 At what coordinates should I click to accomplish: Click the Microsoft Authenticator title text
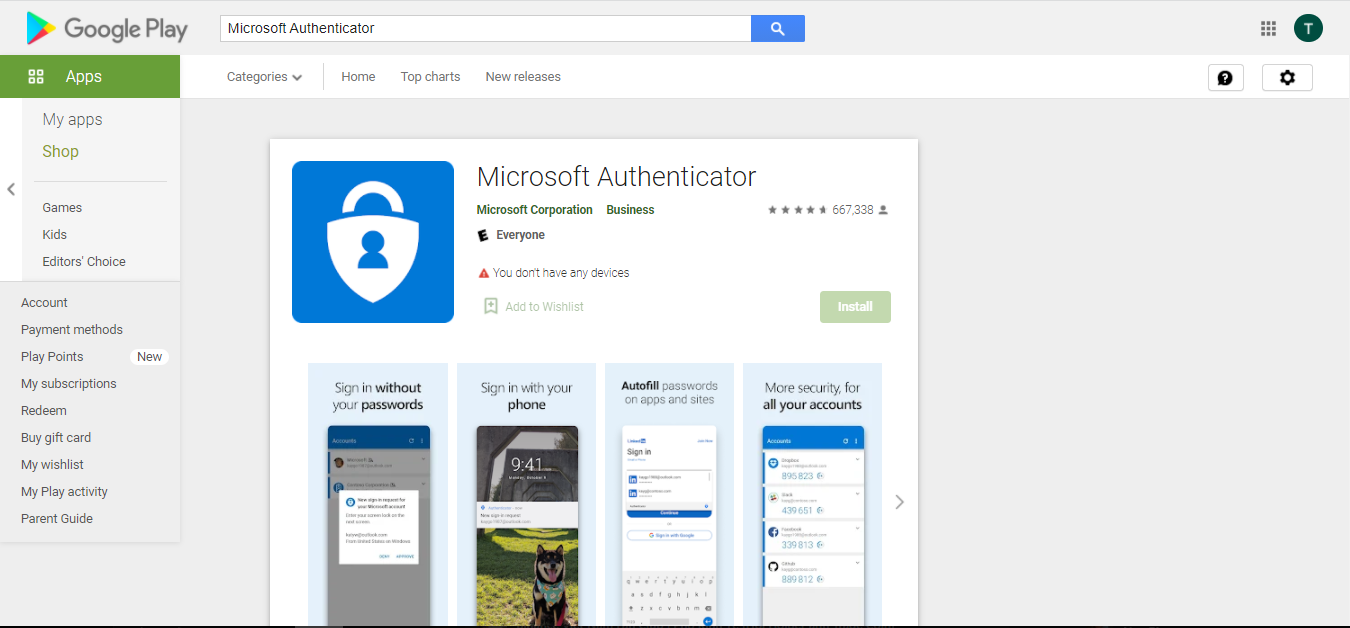tap(616, 177)
